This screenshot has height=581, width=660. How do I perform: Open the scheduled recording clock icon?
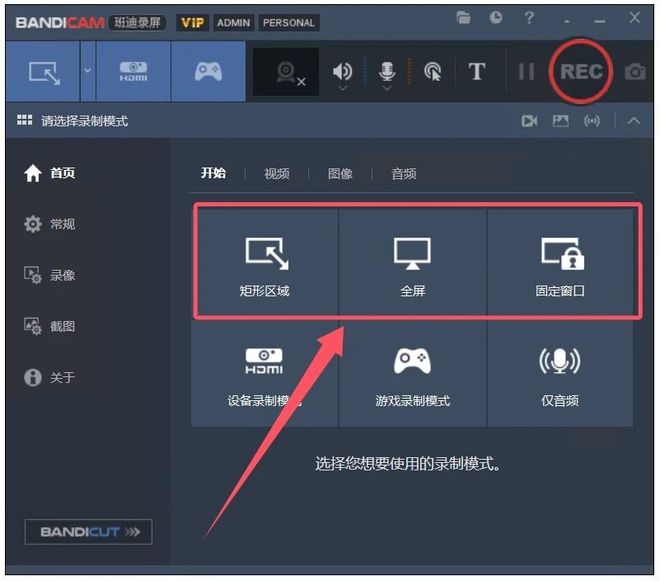[496, 17]
